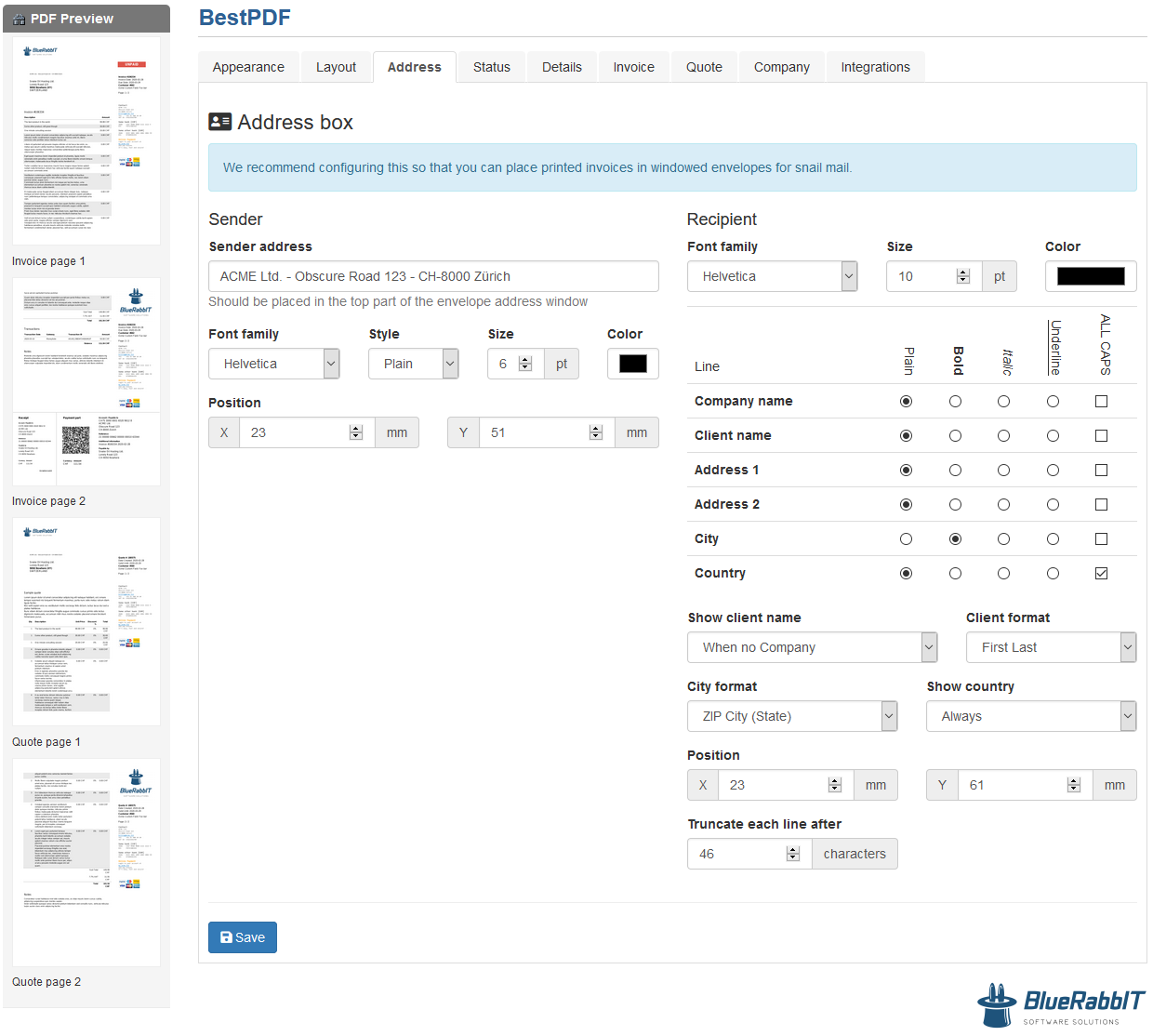Save the address settings
Viewport: 1153px width, 1036px height.
coord(243,937)
